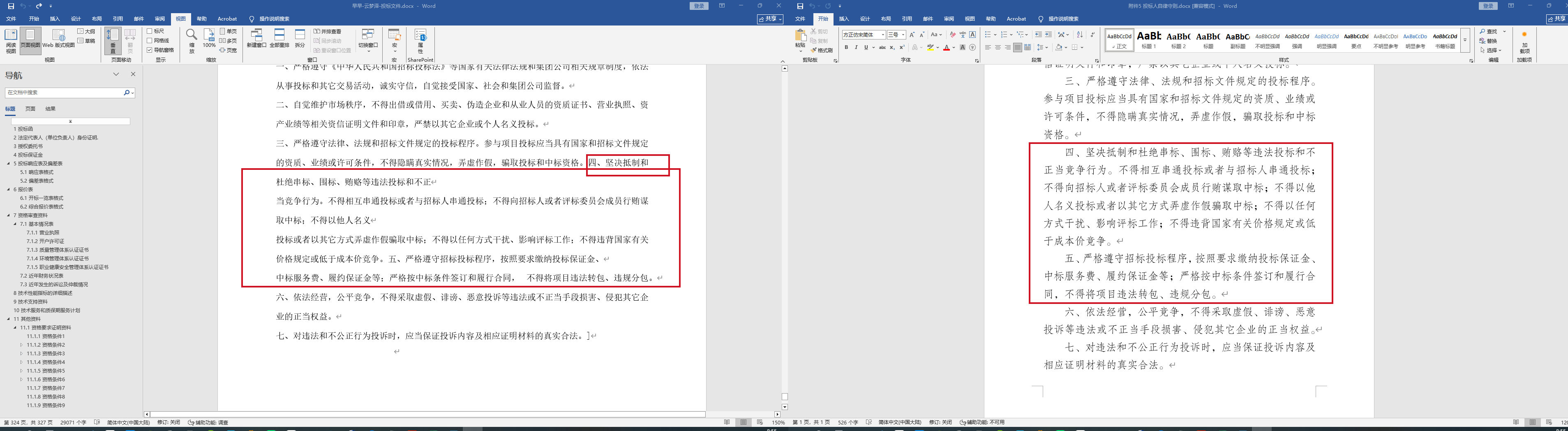Switch to 草稿 draft view
The image size is (1568, 431).
tap(86, 41)
